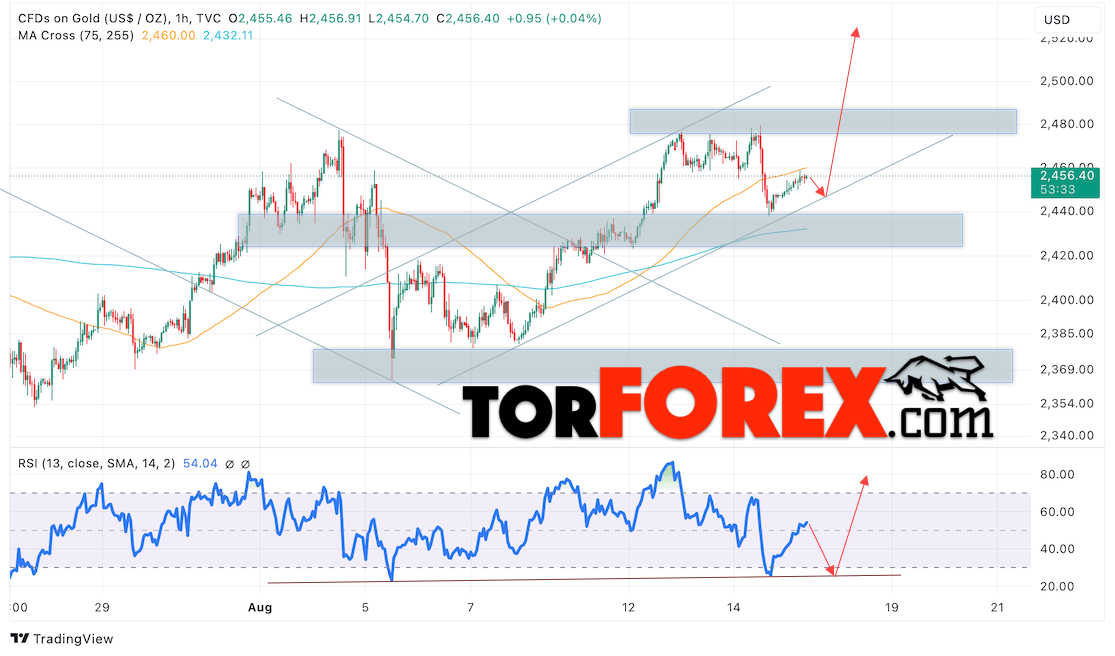1115x656 pixels.
Task: Click the 2,385.00 price axis label
Action: tap(1066, 333)
